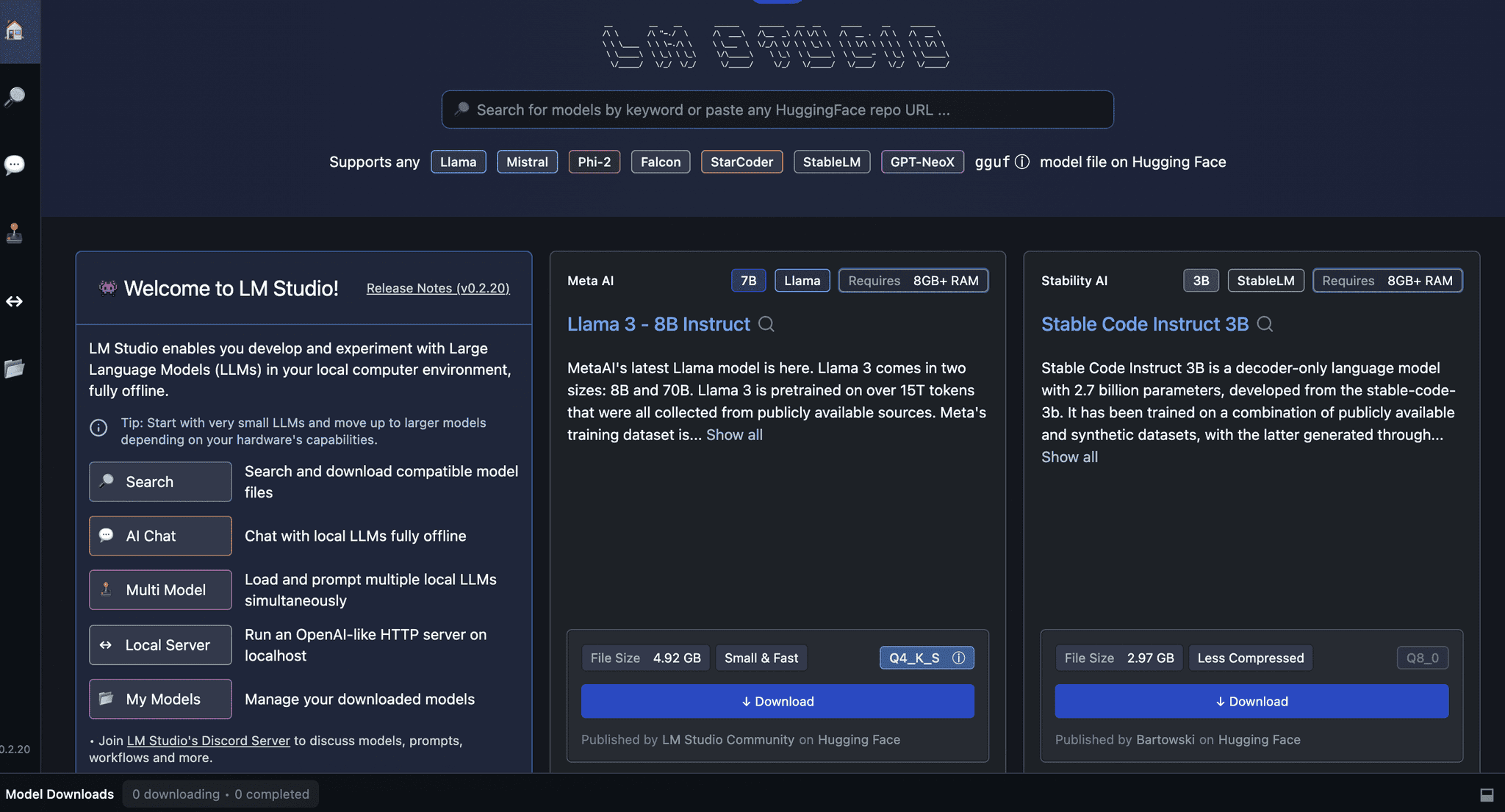Click the Multi Model button
The width and height of the screenshot is (1505, 812).
[160, 590]
